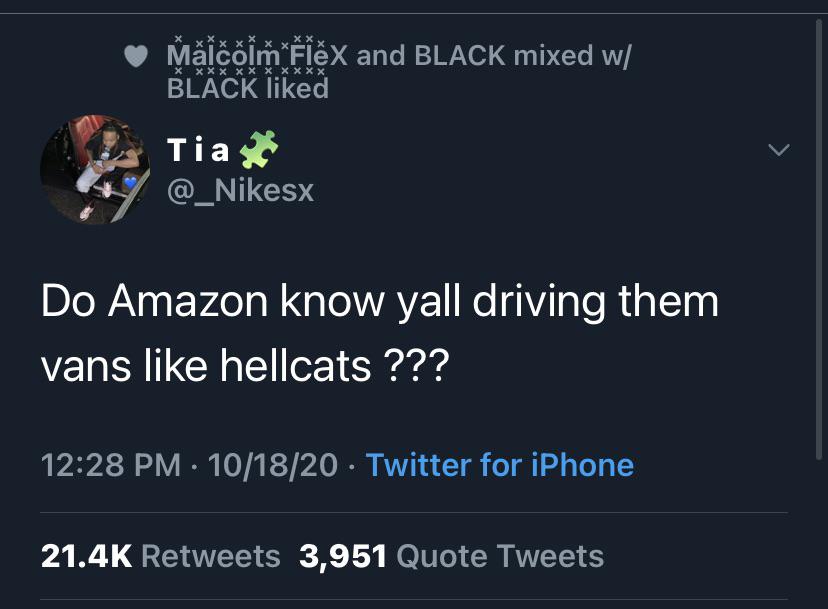Open the Tia display name

coord(199,152)
